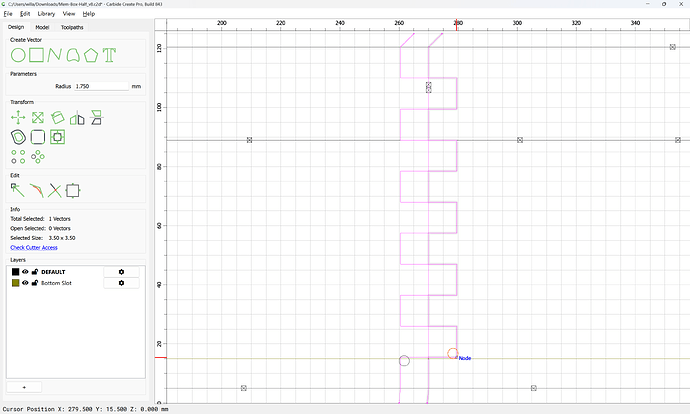Open the Offset Vectors tool
The width and height of the screenshot is (690, 414).
click(18, 137)
